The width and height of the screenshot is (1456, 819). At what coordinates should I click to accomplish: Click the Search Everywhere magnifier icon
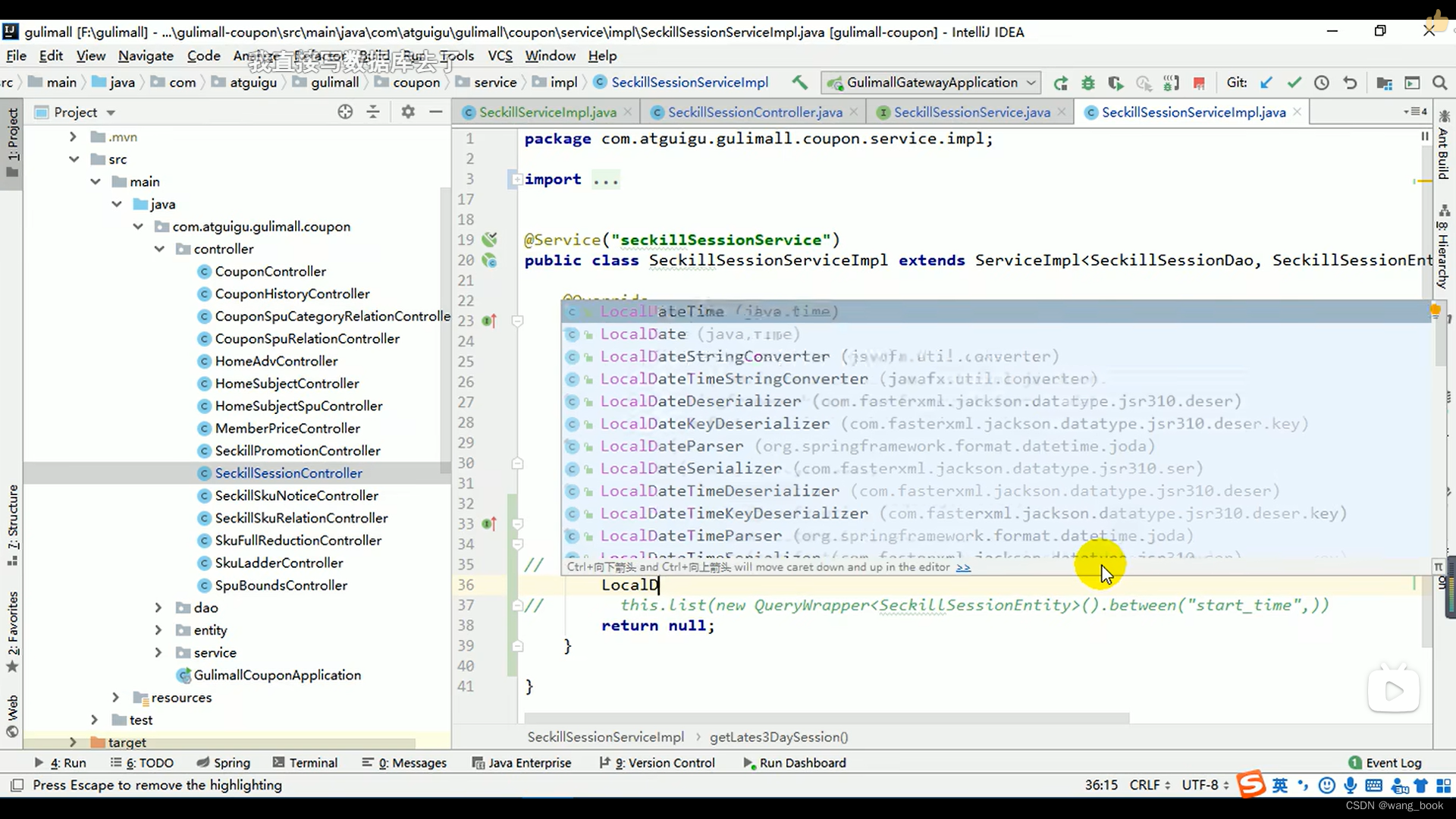coord(1439,83)
